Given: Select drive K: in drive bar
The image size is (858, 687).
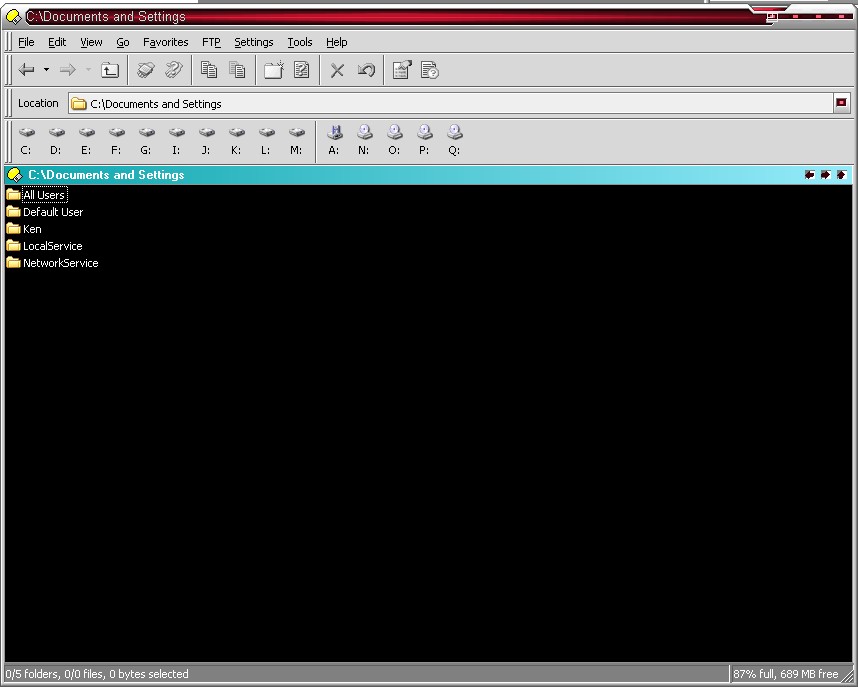Looking at the screenshot, I should (236, 141).
